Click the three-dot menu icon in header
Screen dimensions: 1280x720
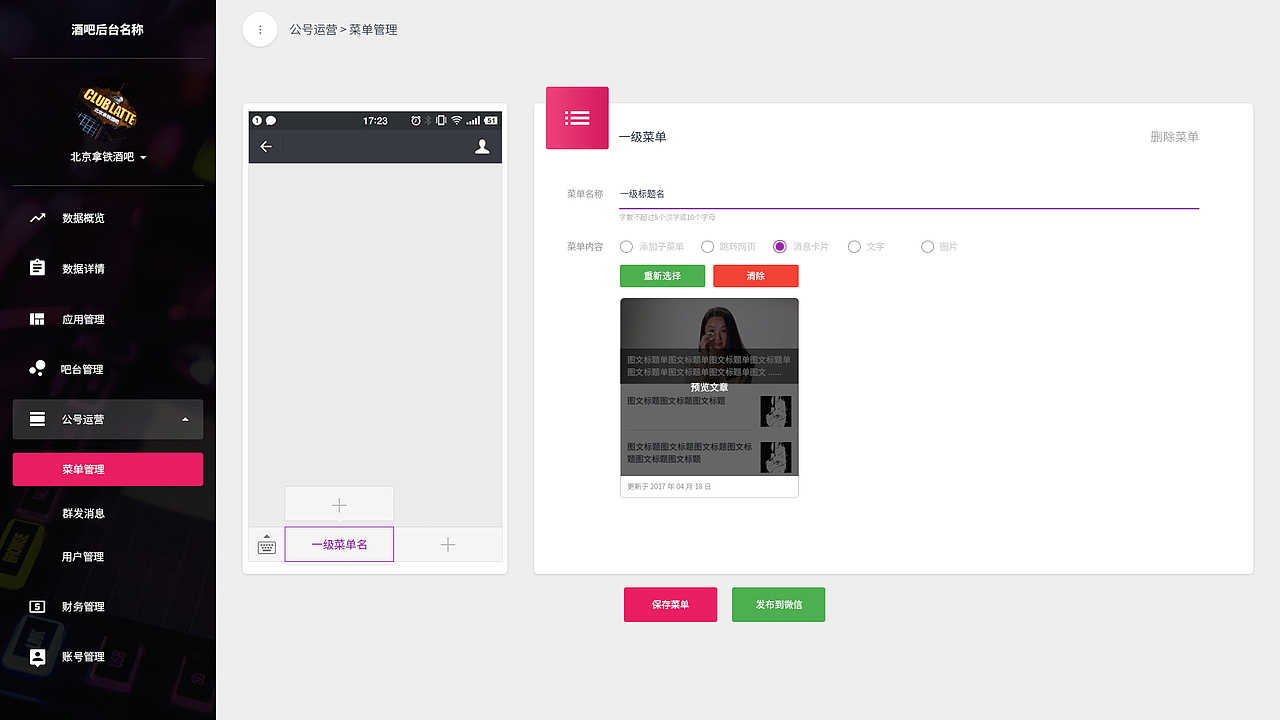pyautogui.click(x=260, y=29)
